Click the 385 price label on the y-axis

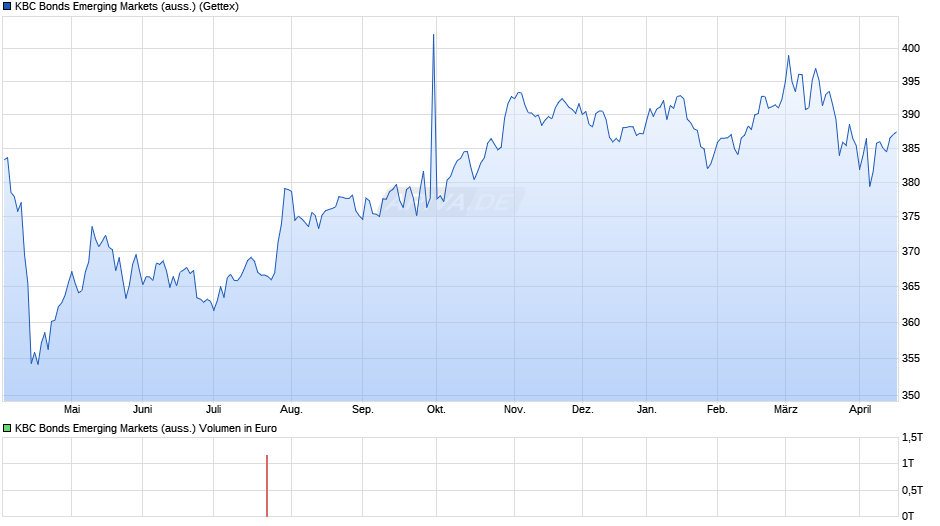(911, 148)
